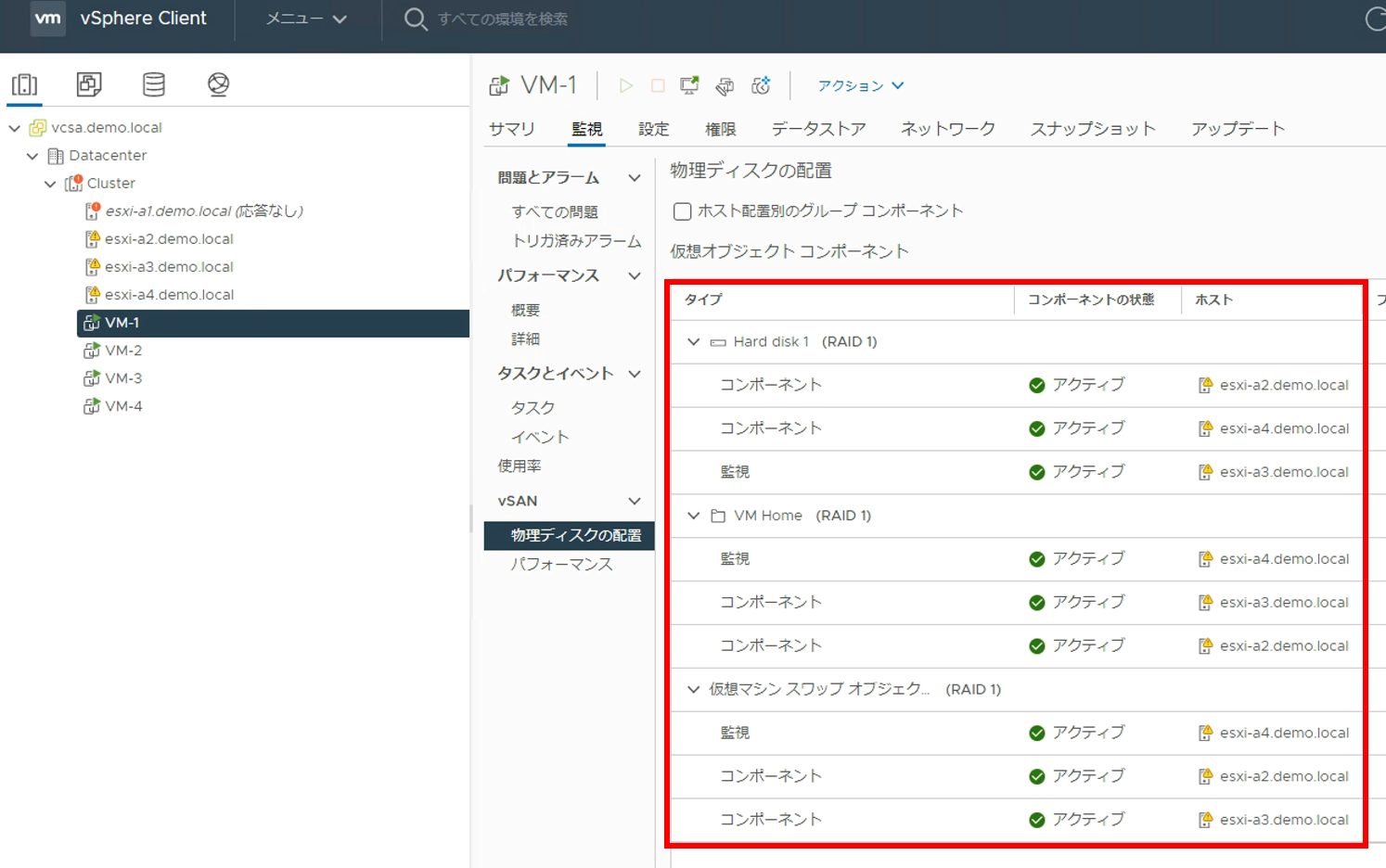This screenshot has height=868, width=1386.
Task: Switch to the データストア tab
Action: click(x=818, y=129)
